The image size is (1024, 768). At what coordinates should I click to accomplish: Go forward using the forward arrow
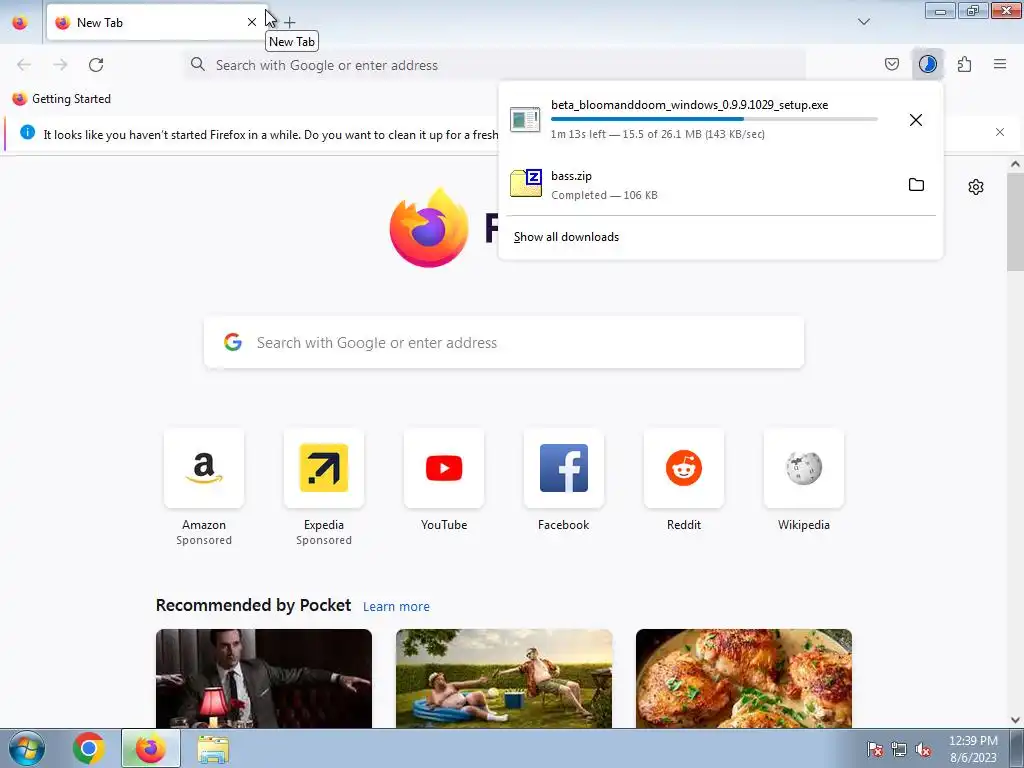click(60, 64)
